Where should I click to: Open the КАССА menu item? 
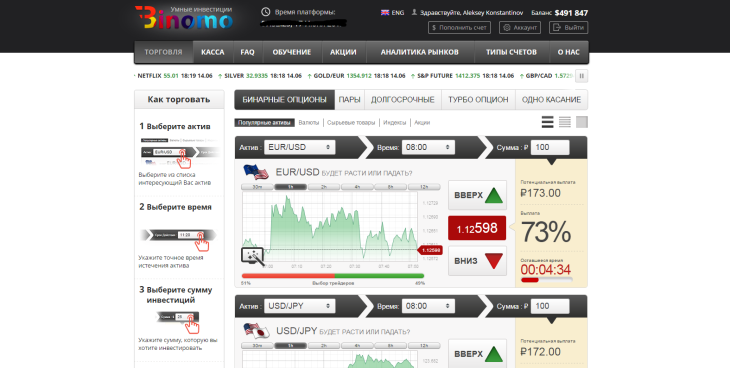pos(213,52)
